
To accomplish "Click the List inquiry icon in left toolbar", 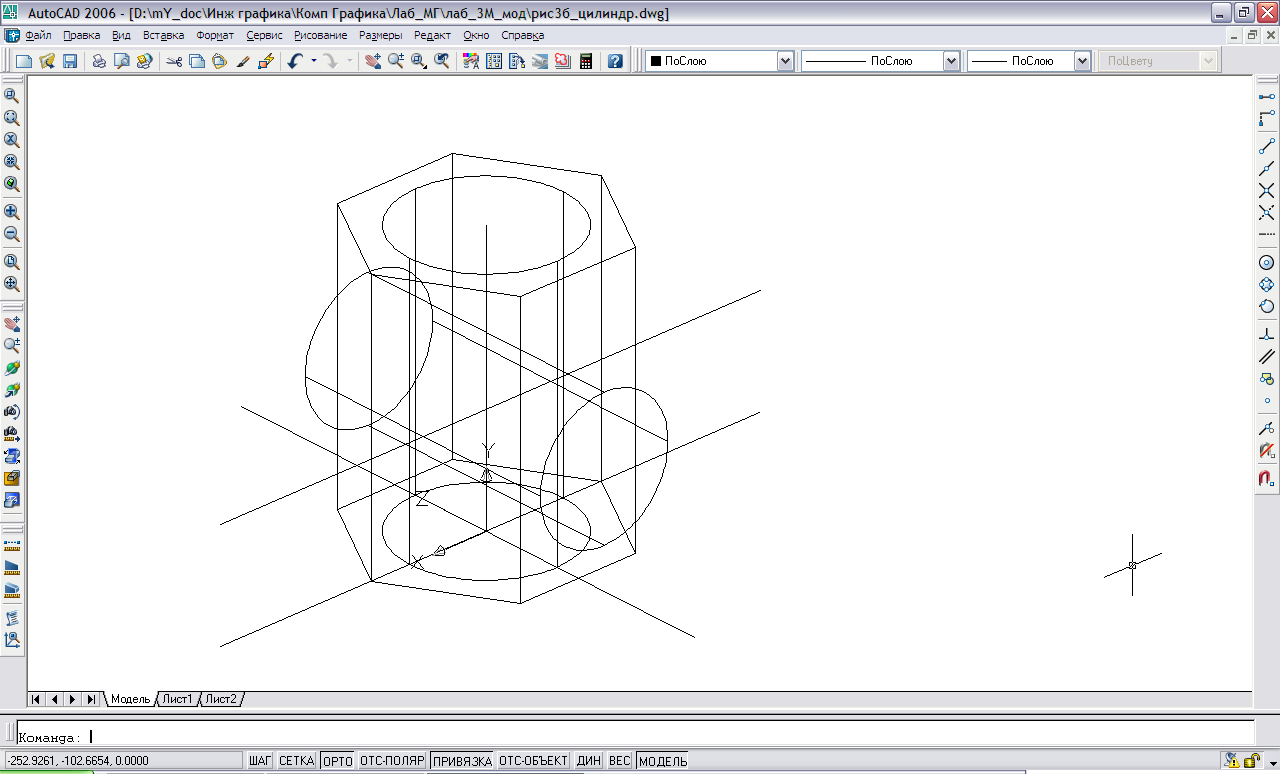I will pos(12,618).
